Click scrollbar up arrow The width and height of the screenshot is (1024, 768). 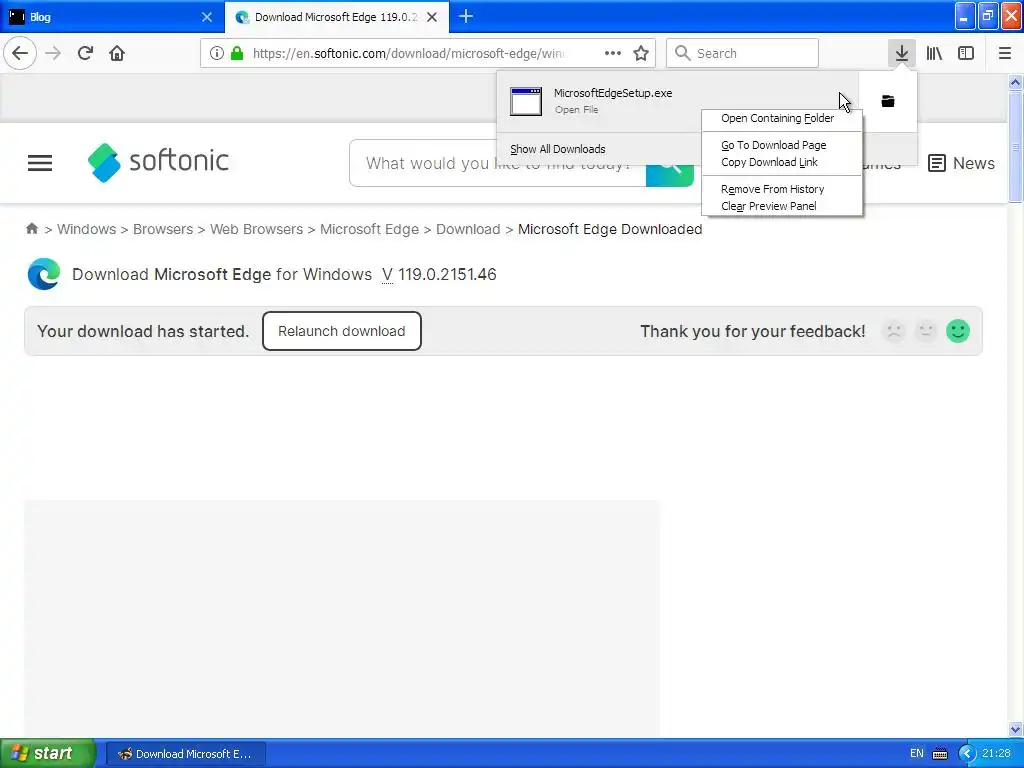click(1016, 82)
